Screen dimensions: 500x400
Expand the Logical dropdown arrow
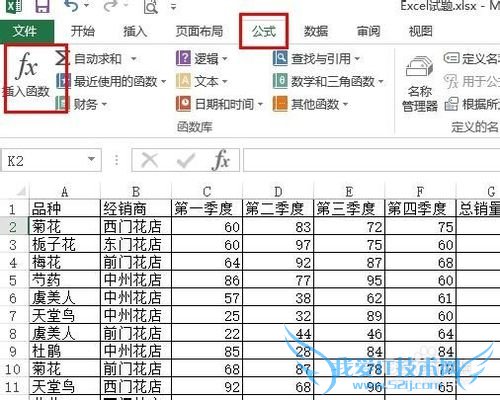(x=225, y=59)
